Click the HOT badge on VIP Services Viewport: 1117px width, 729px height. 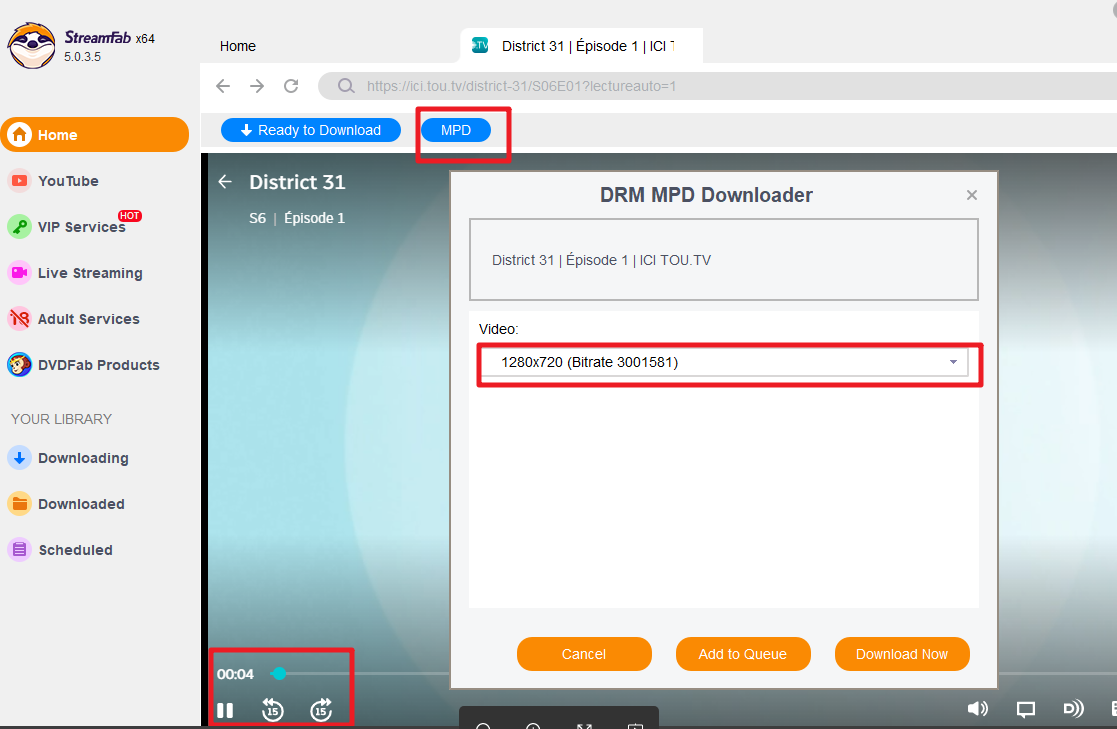tap(130, 216)
